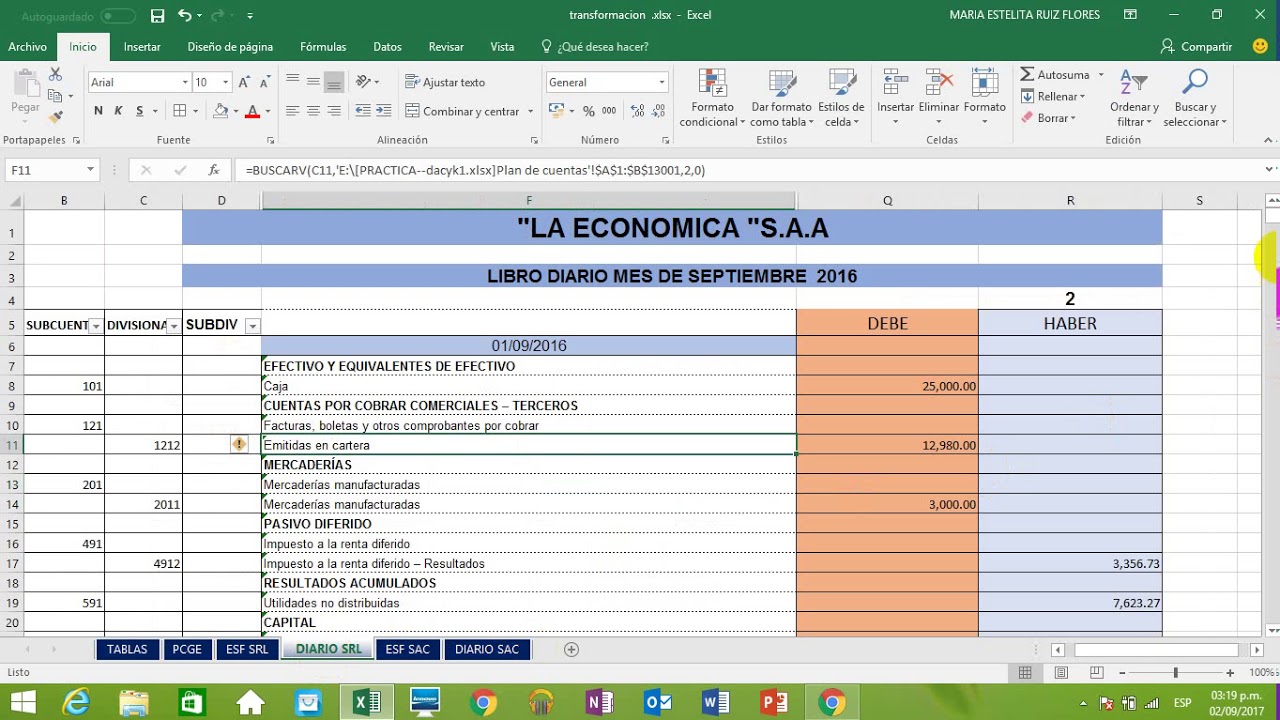Select cell with value 25,000.00

tap(887, 386)
